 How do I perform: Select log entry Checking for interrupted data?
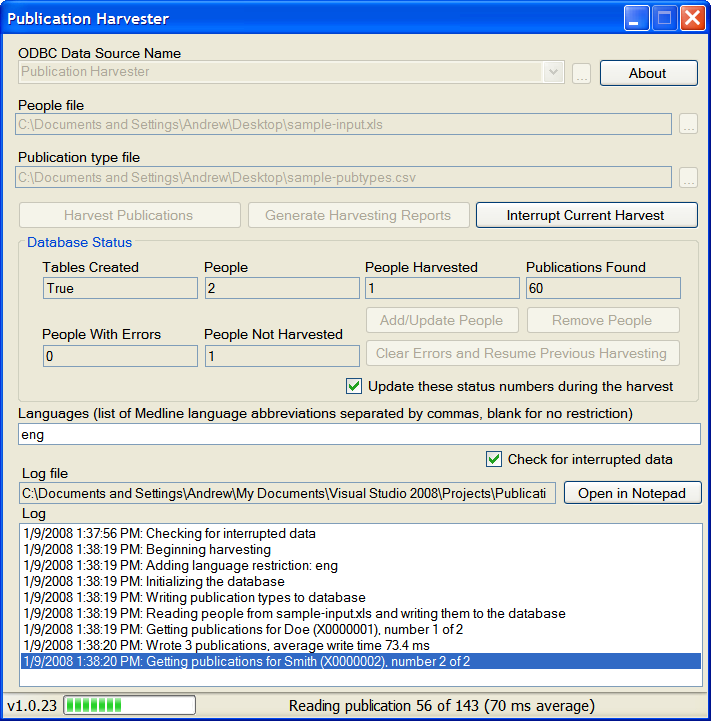[x=361, y=533]
